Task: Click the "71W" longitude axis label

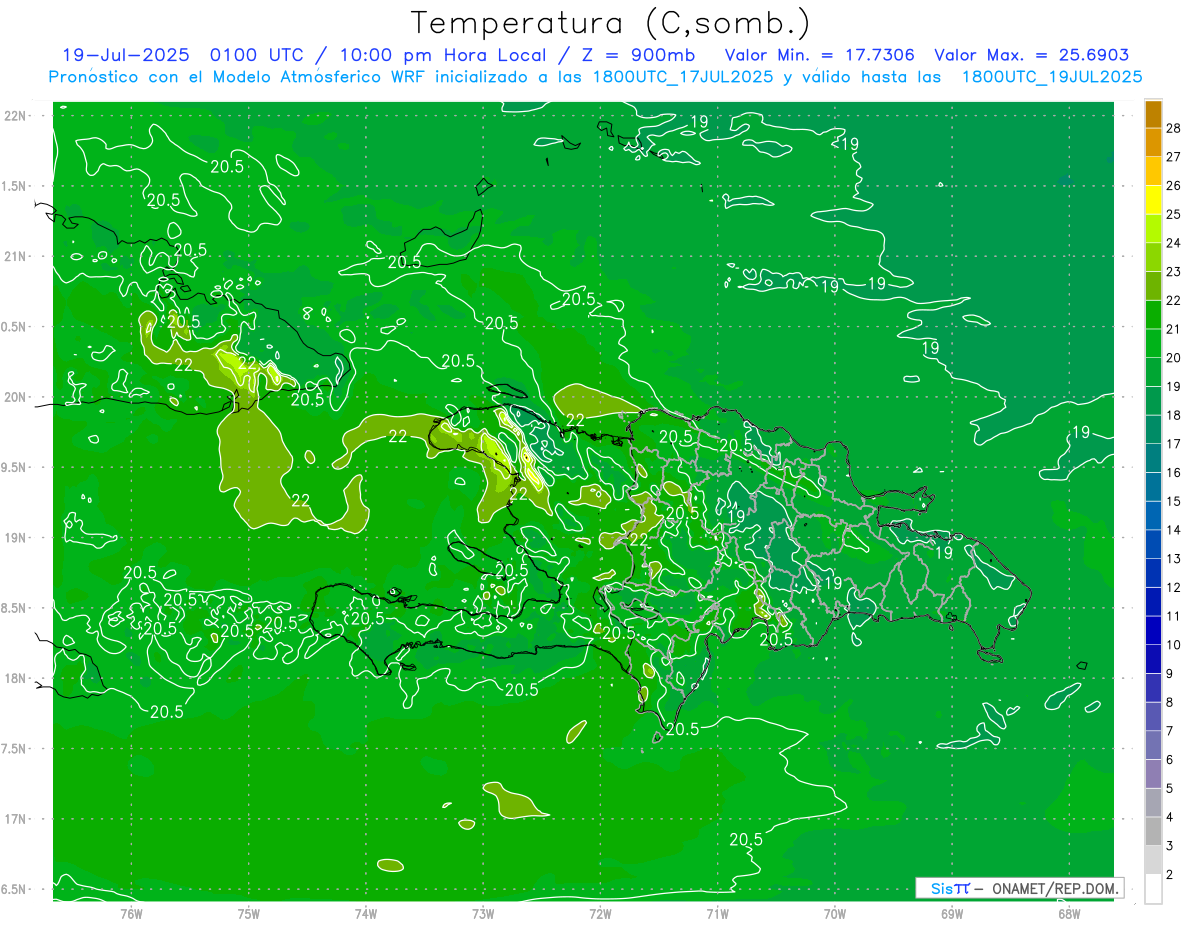Action: pyautogui.click(x=717, y=913)
